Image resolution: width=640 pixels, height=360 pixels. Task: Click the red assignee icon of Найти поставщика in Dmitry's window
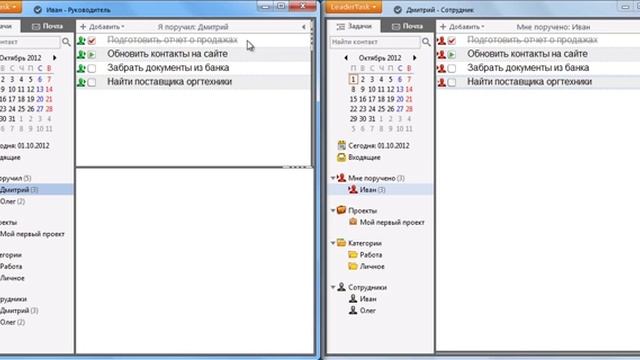[441, 82]
